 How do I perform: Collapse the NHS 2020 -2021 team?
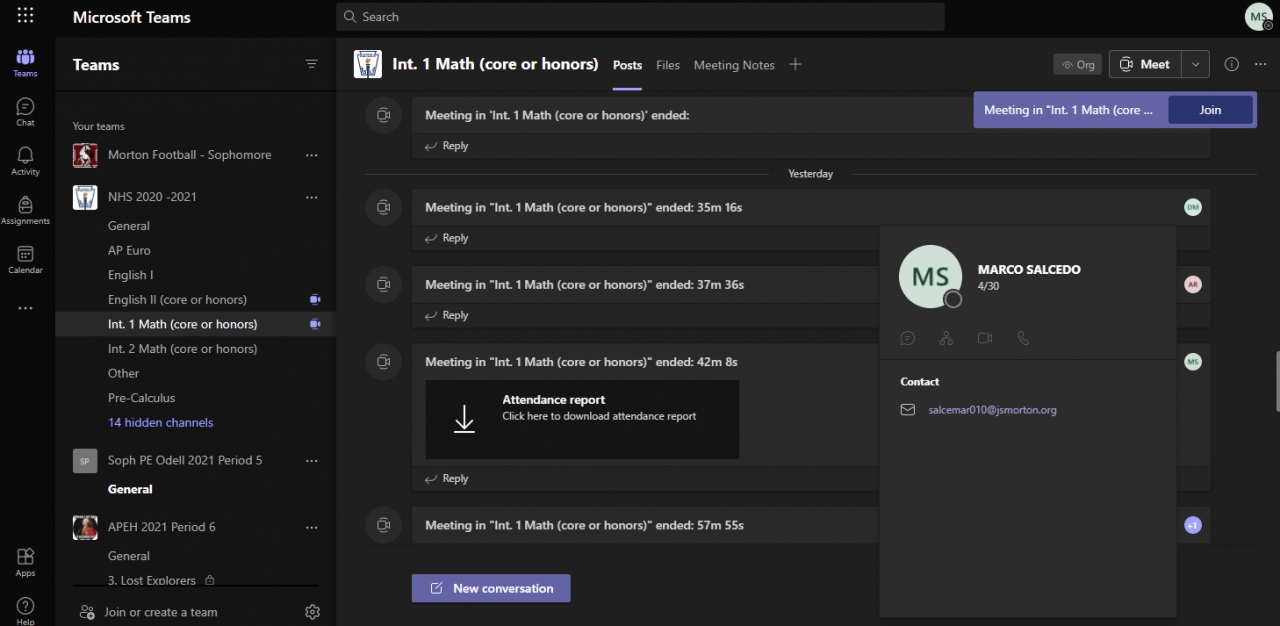click(x=152, y=197)
